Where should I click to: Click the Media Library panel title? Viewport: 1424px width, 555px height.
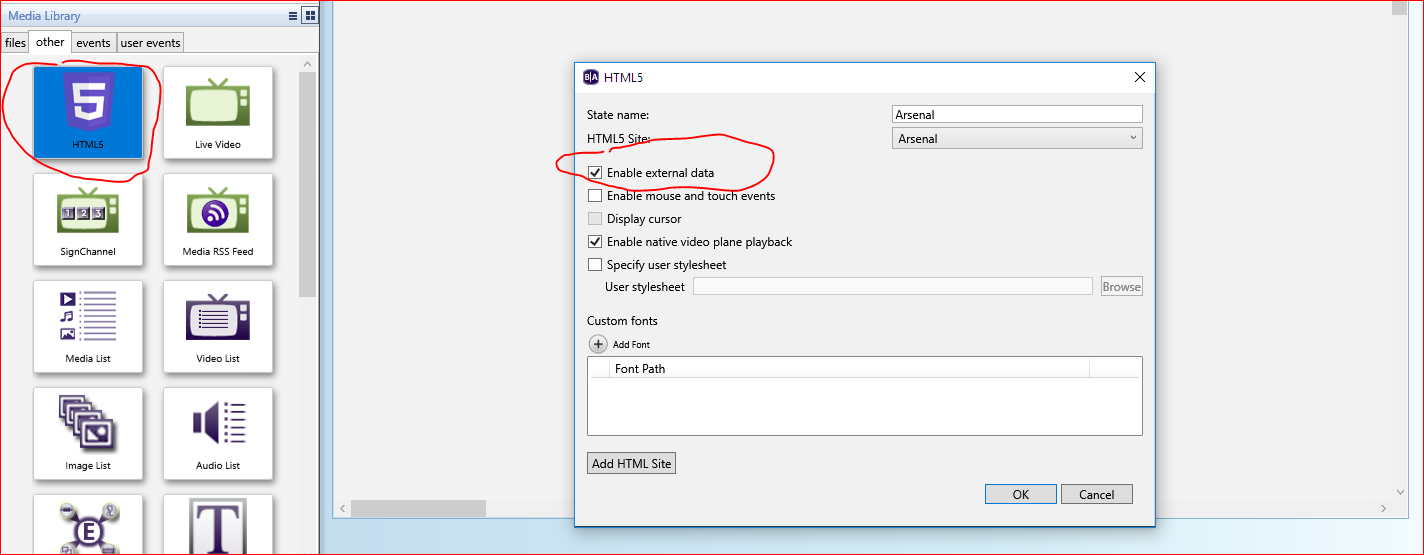pos(44,16)
